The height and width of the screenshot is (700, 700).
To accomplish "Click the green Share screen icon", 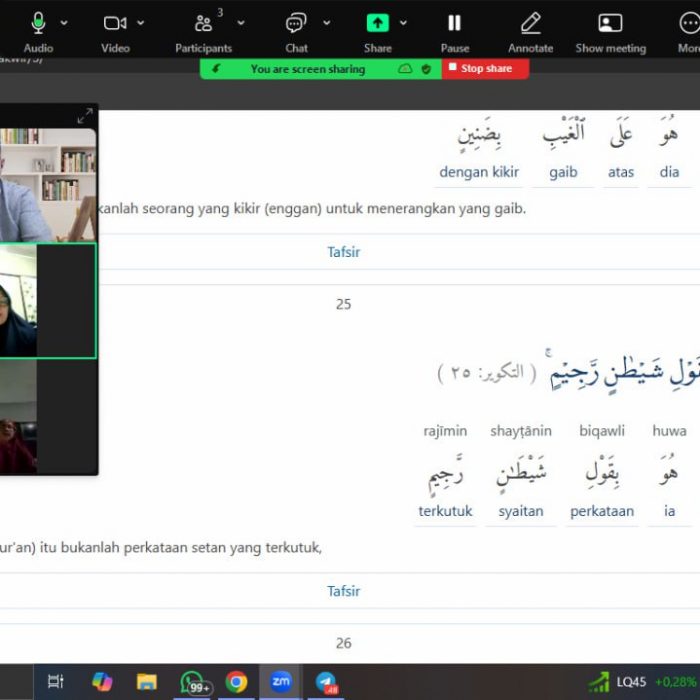I will [377, 23].
